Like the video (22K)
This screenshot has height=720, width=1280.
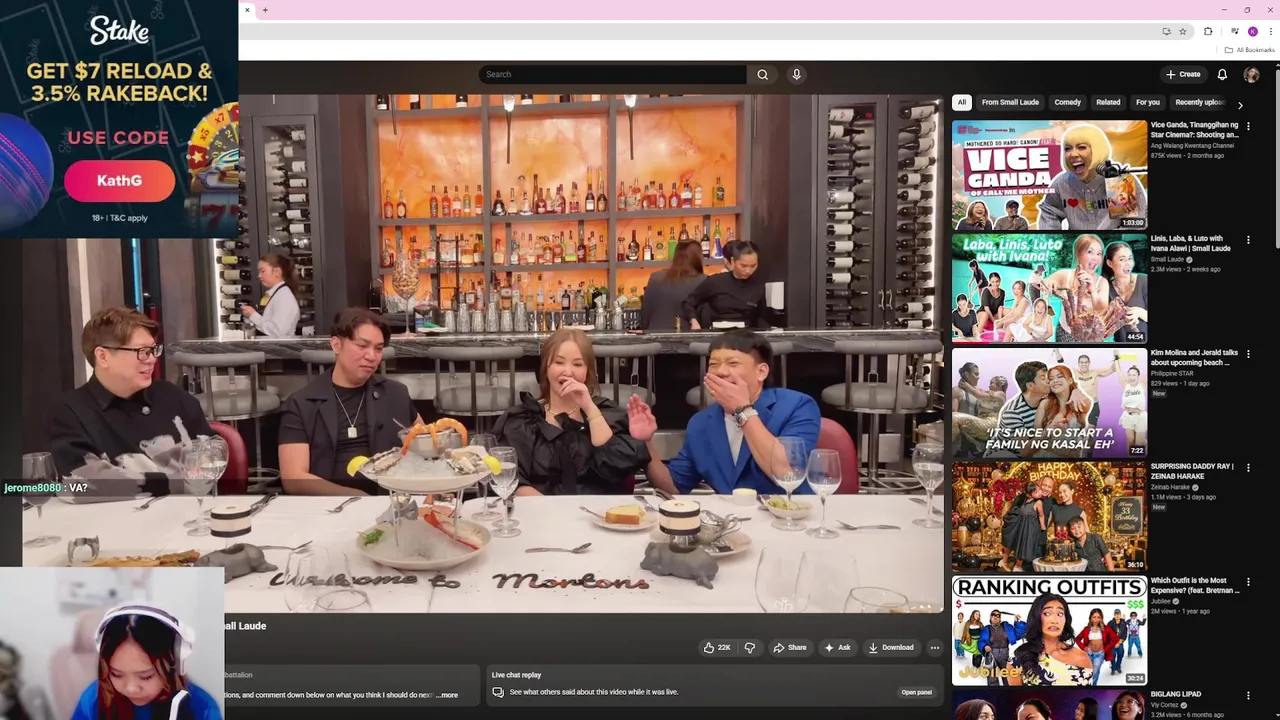[717, 647]
